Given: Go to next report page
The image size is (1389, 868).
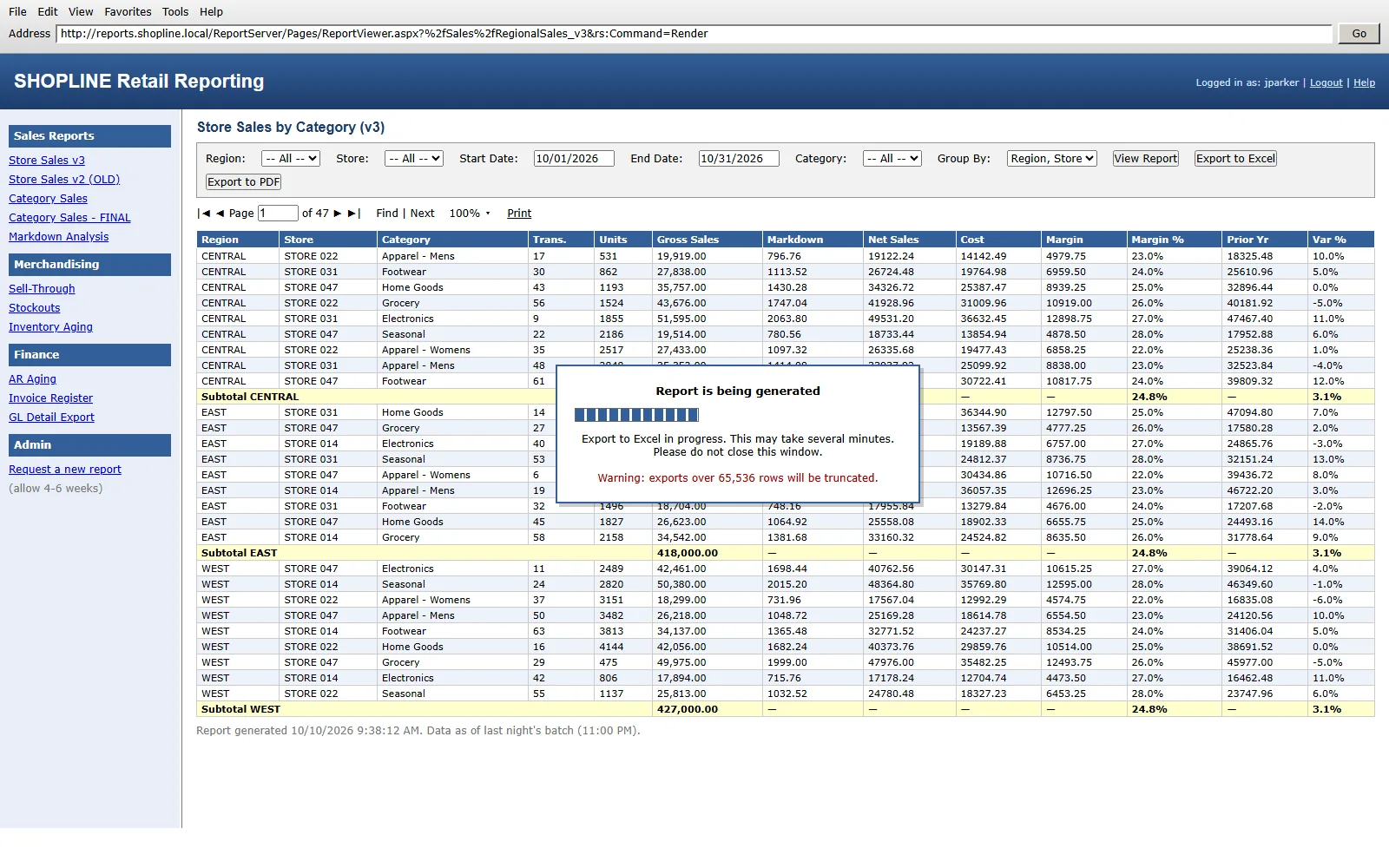Looking at the screenshot, I should point(338,214).
